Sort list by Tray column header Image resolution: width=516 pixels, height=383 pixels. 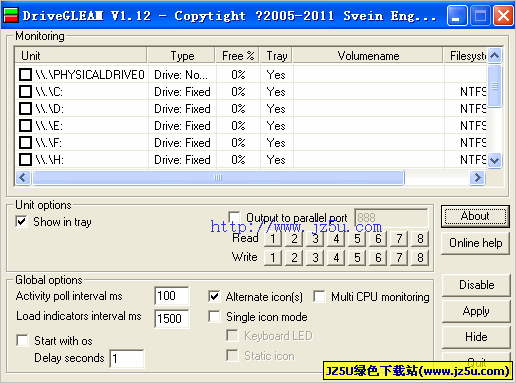click(277, 55)
